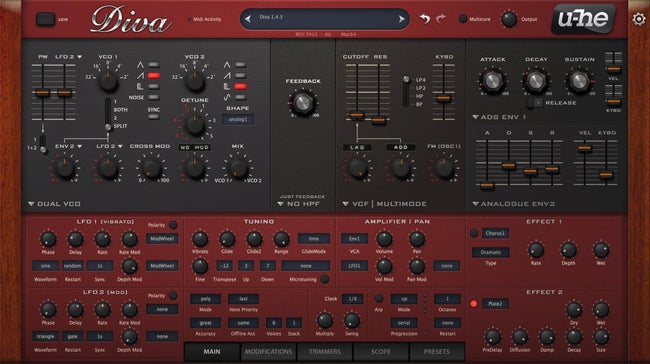Enable VCO 2 triangle waveform switch

tap(240, 65)
